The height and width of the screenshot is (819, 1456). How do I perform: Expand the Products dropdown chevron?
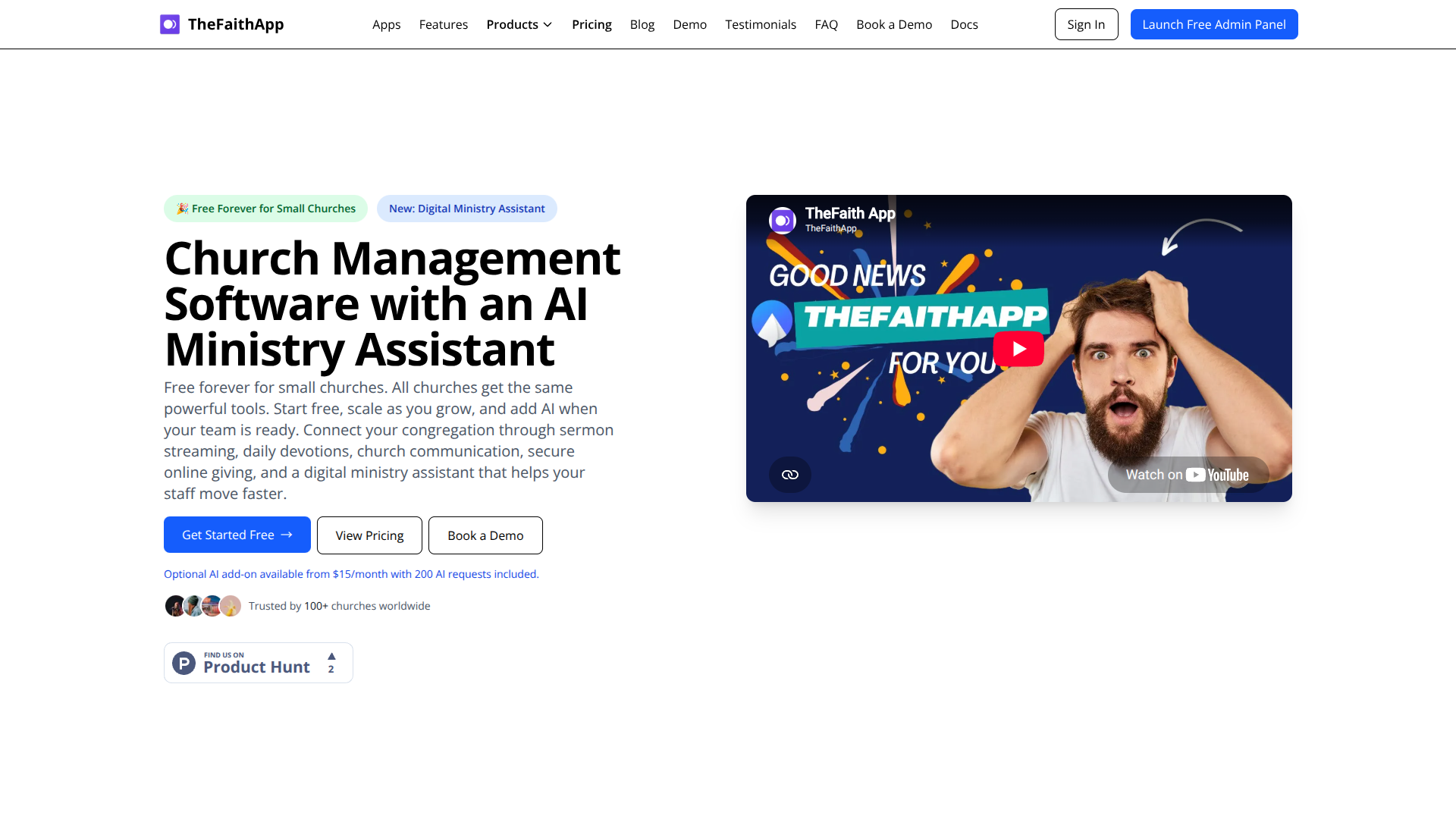[548, 24]
